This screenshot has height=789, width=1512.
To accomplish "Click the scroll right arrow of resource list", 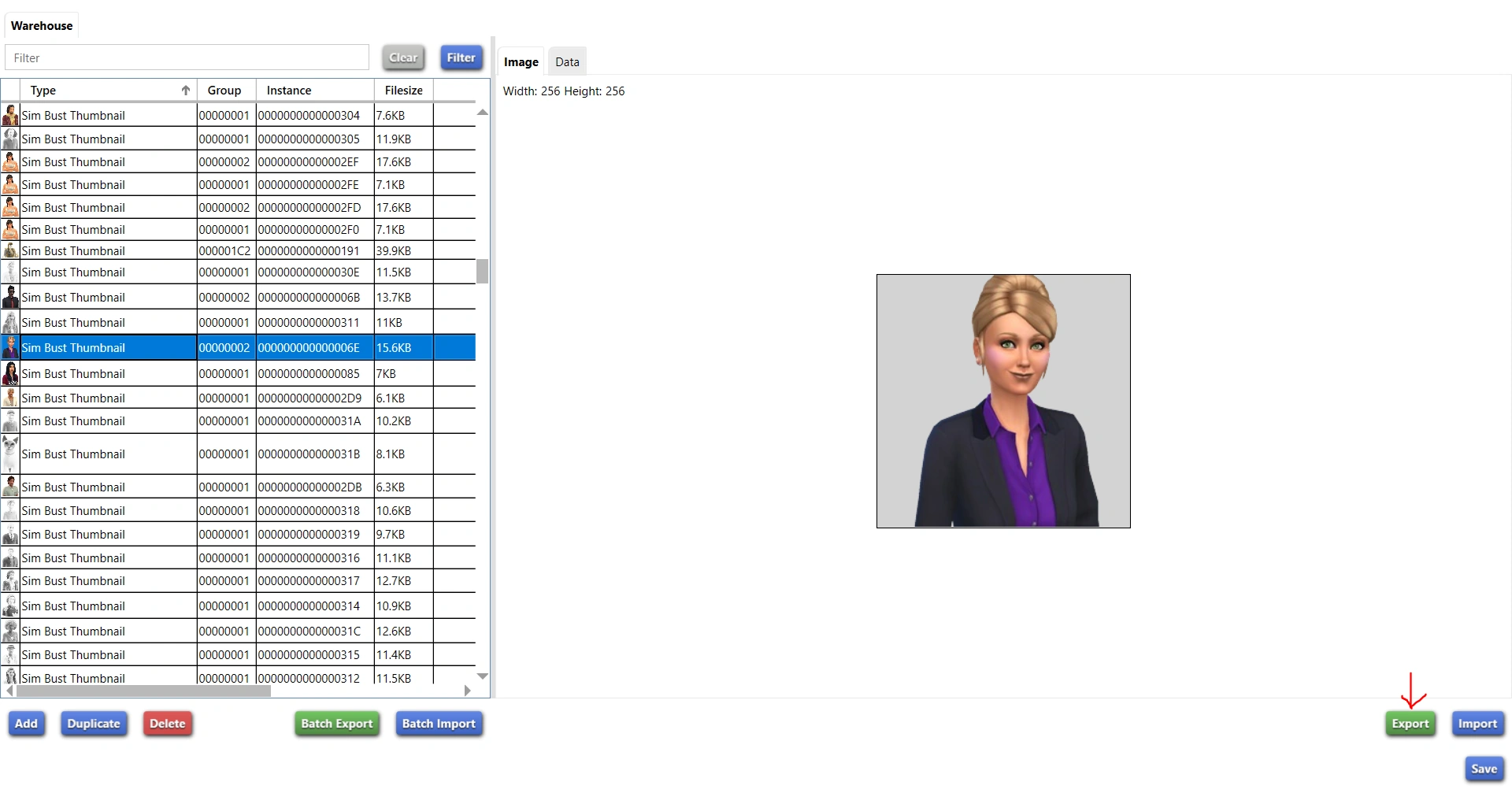I will [468, 691].
